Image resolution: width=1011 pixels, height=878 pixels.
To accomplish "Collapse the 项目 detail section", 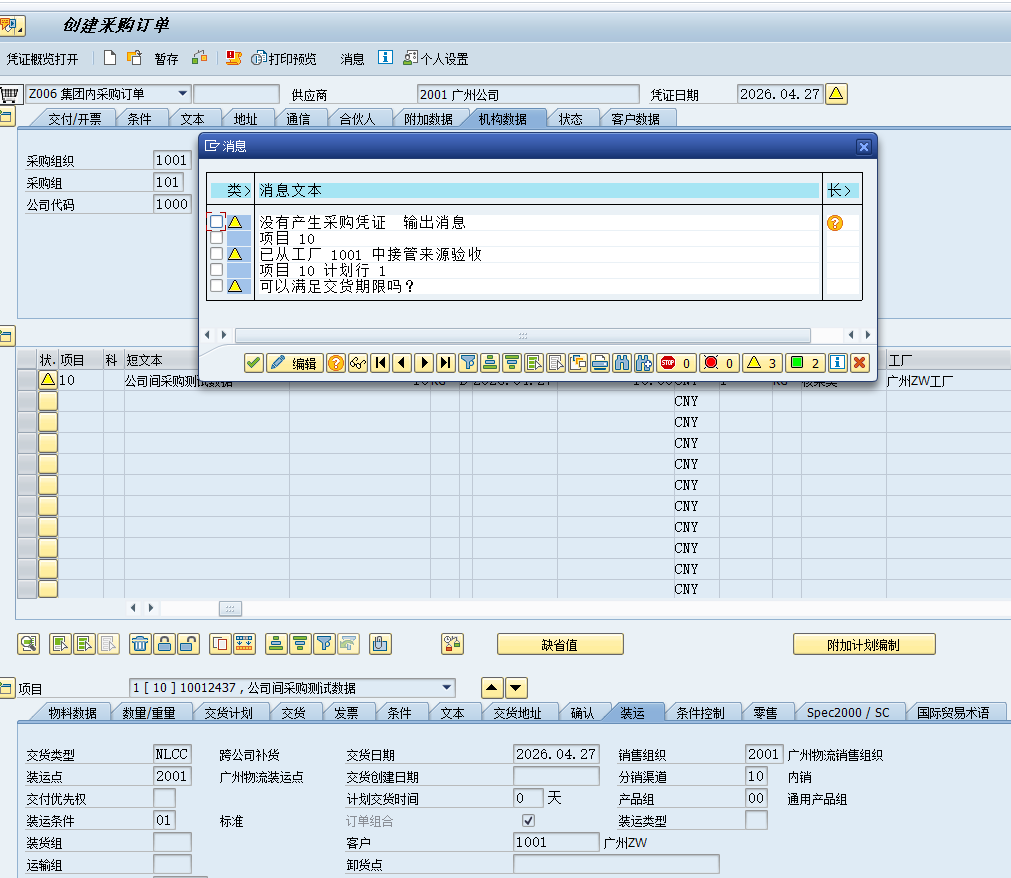I will click(7, 688).
